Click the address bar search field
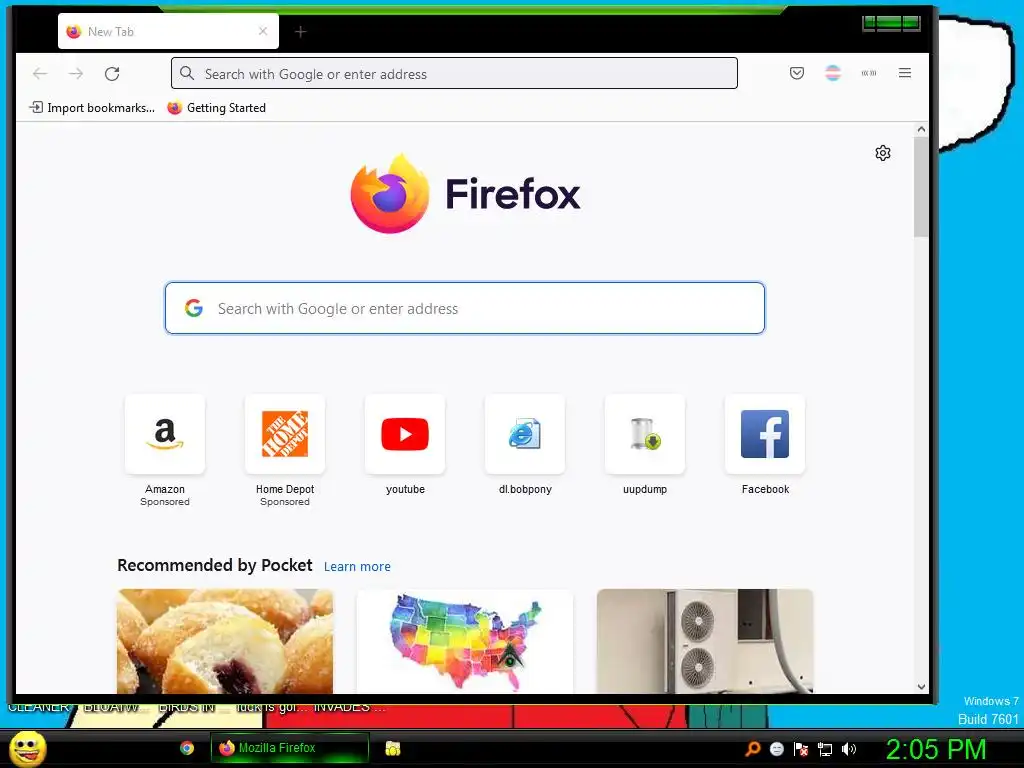Screen dimensions: 1024x768 [x=455, y=73]
